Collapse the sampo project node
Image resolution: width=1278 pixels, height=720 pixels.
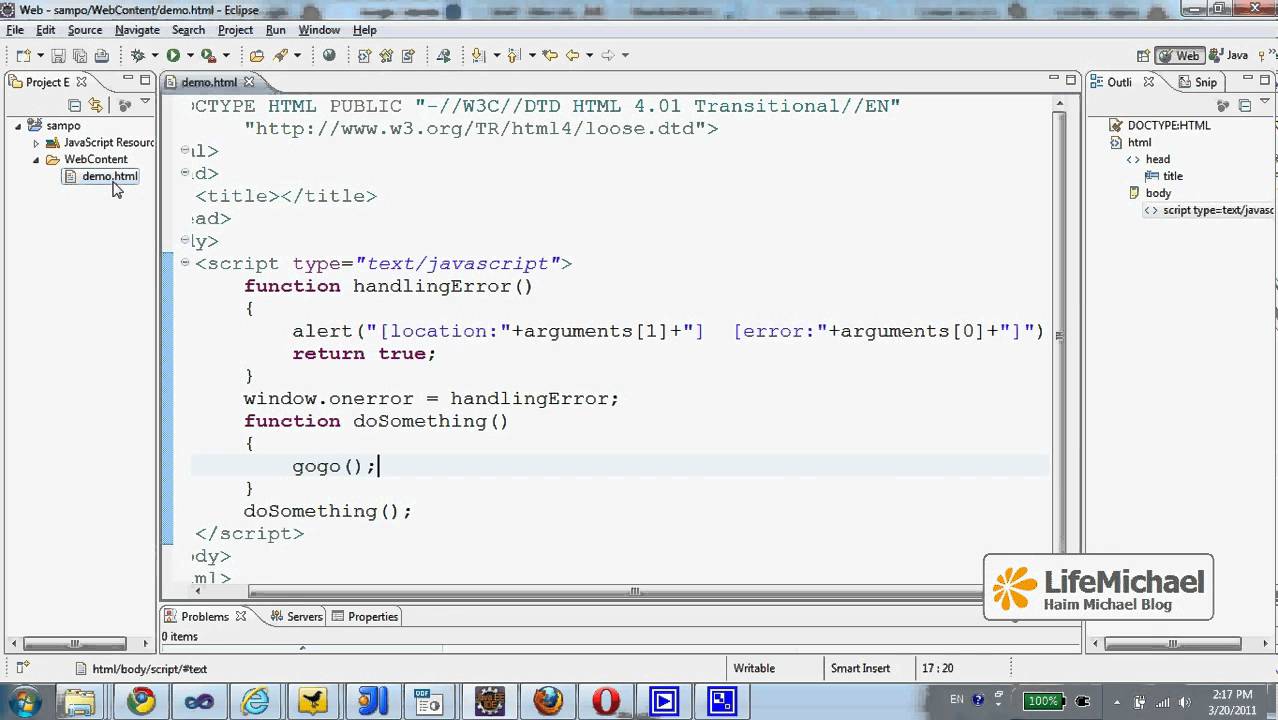[18, 126]
